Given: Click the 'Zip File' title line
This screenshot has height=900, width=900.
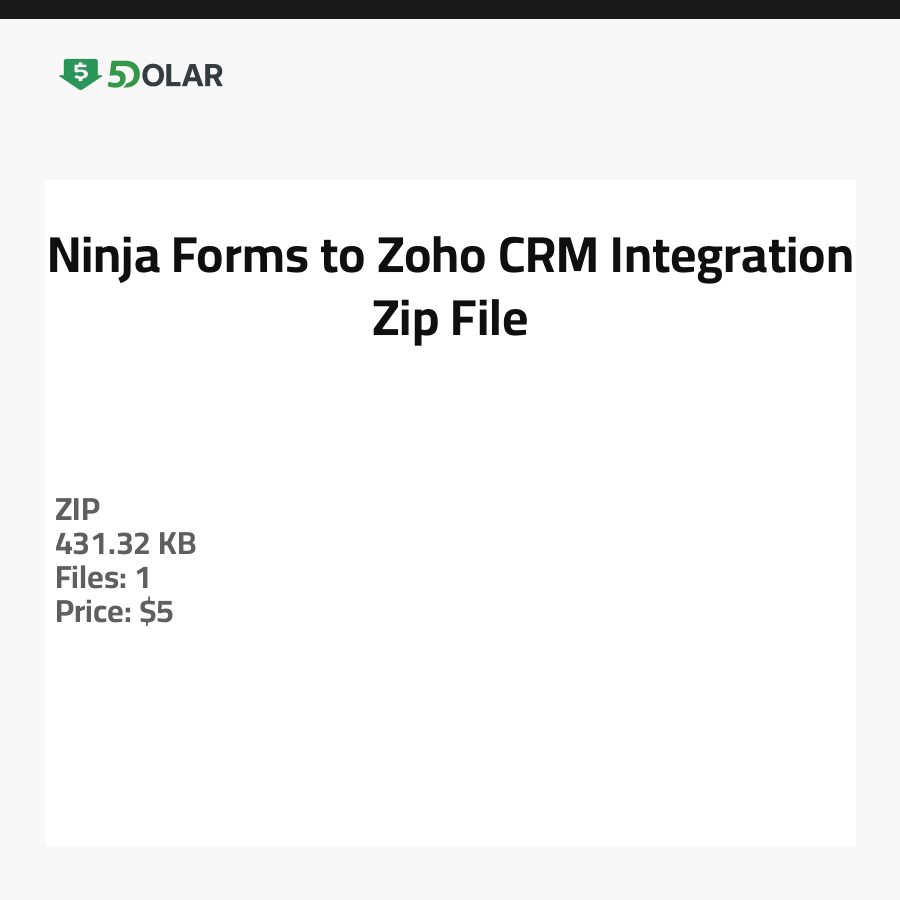Looking at the screenshot, I should [450, 320].
